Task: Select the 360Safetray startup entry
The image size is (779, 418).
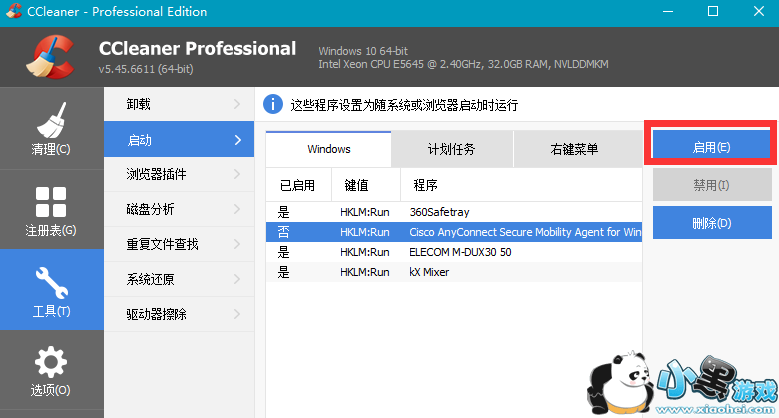Action: 454,212
